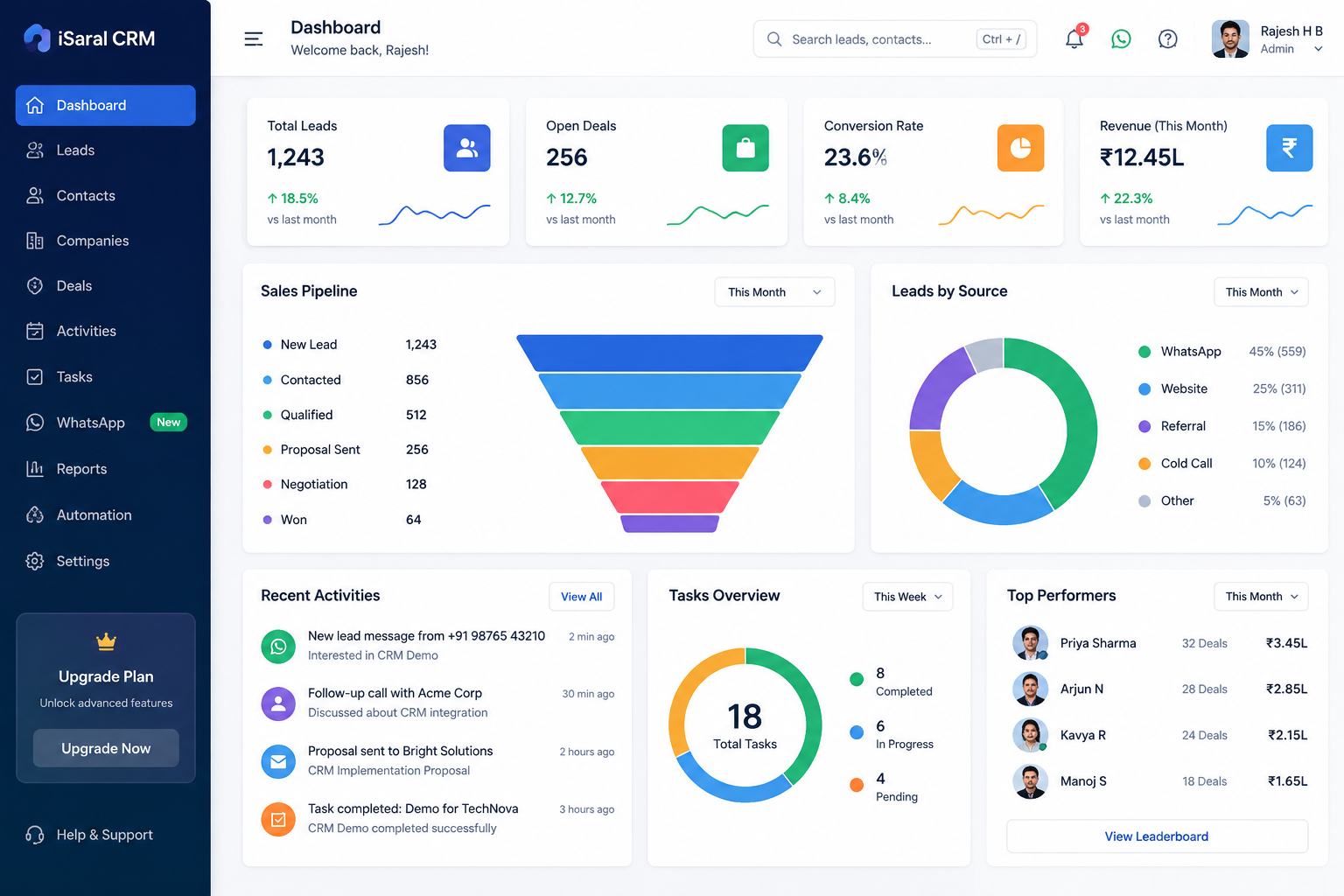Screen dimensions: 1344x896
Task: Click 'Proposal Sent' pipeline row label
Action: click(320, 450)
